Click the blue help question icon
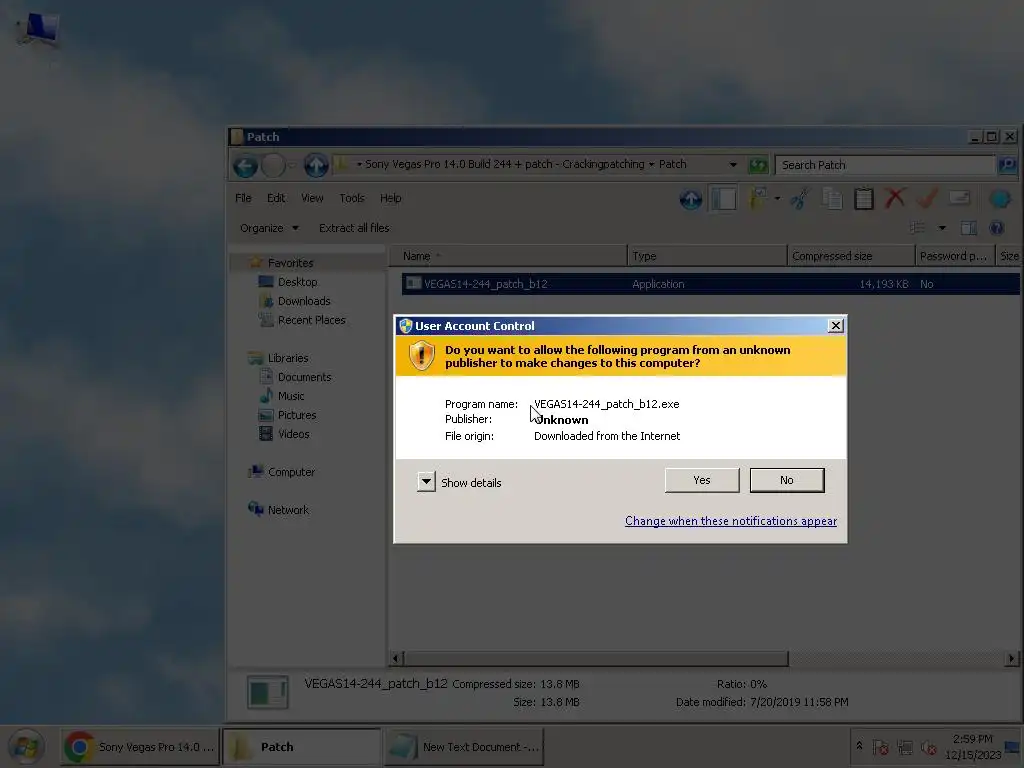This screenshot has height=768, width=1024. [x=997, y=228]
